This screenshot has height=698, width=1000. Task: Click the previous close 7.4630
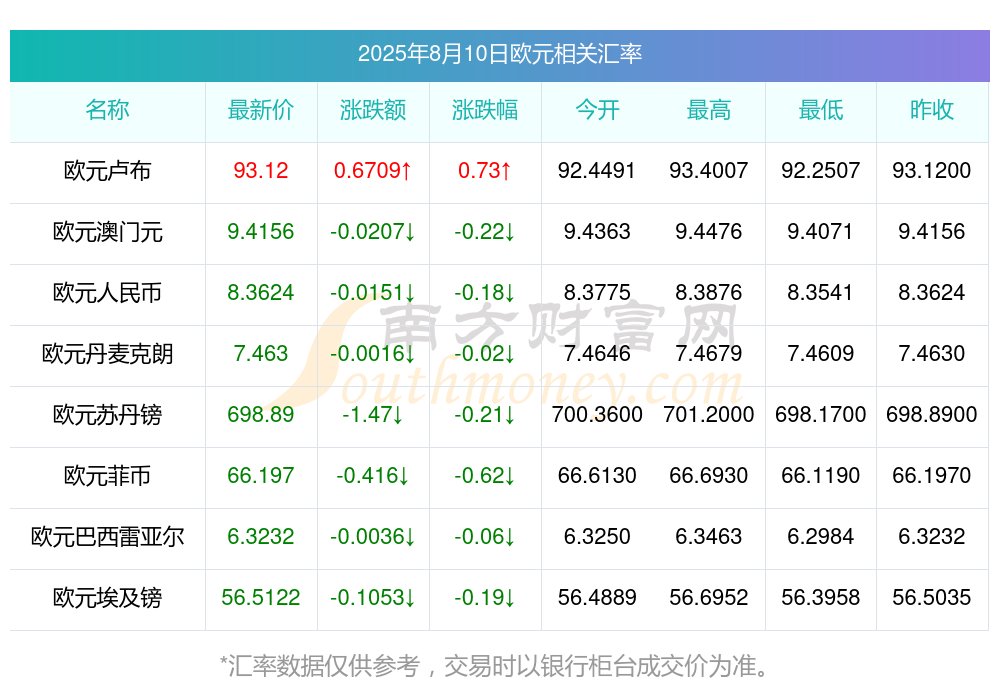(932, 353)
